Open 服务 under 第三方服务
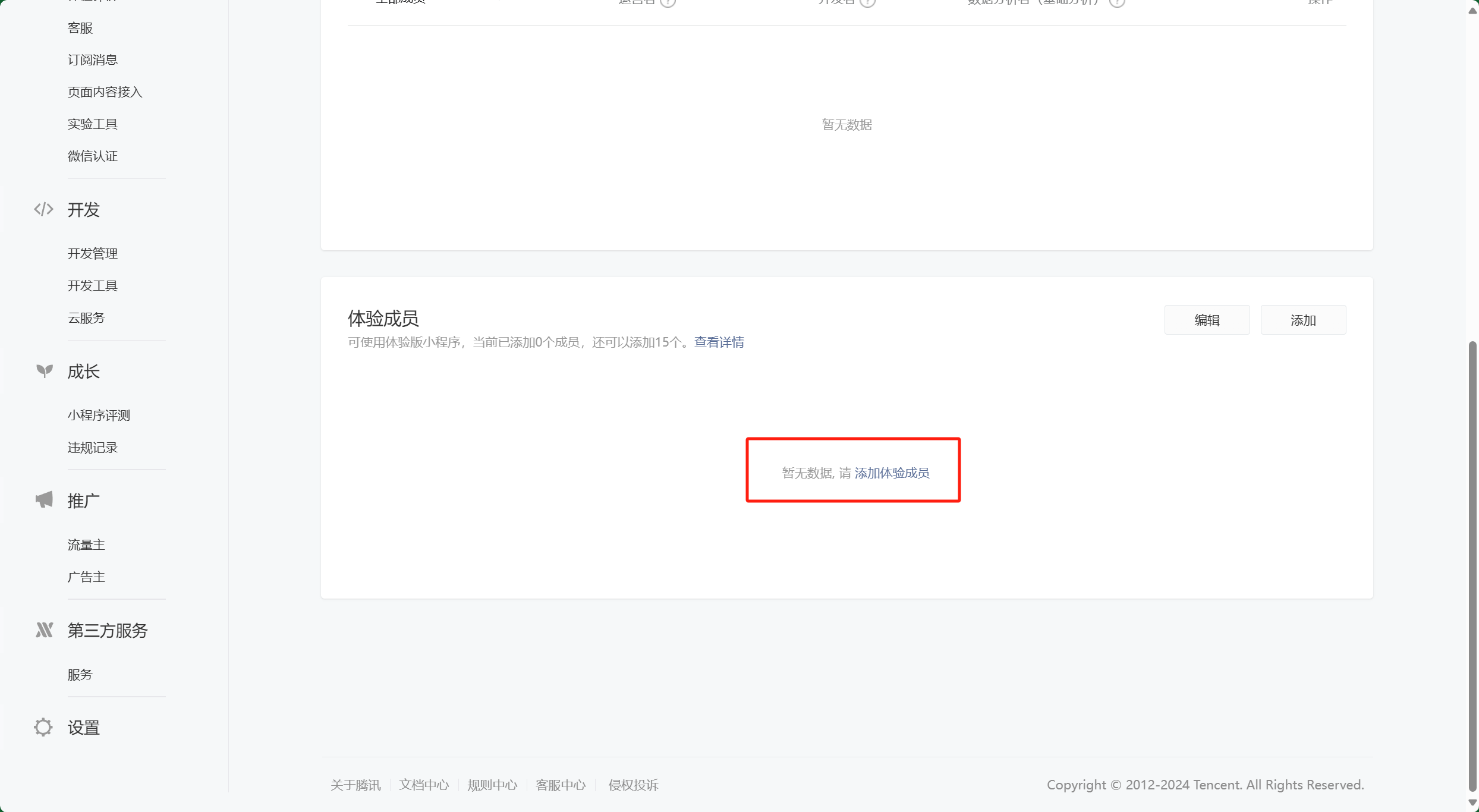This screenshot has height=812, width=1479. (80, 674)
